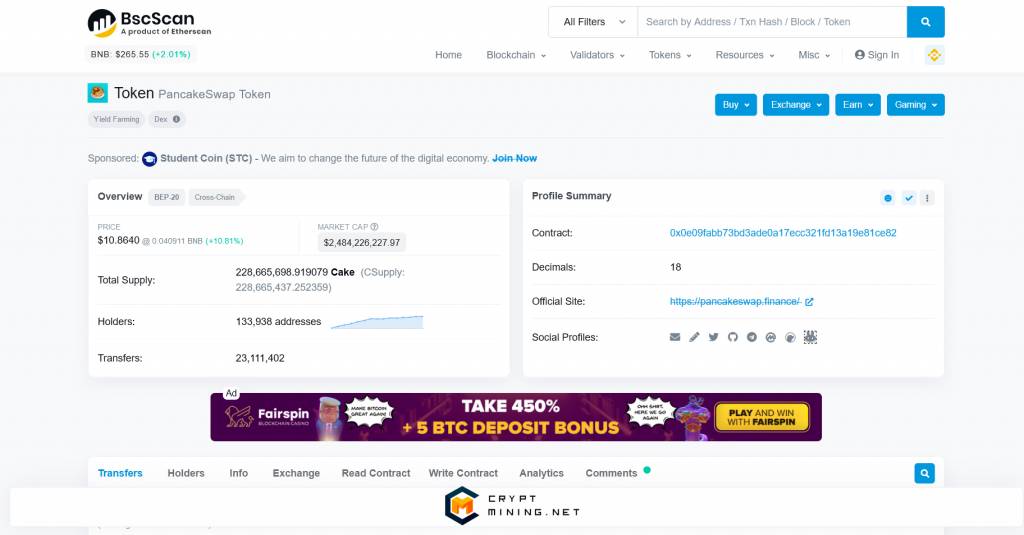The height and width of the screenshot is (535, 1024).
Task: Open the contract address link
Action: coord(783,233)
